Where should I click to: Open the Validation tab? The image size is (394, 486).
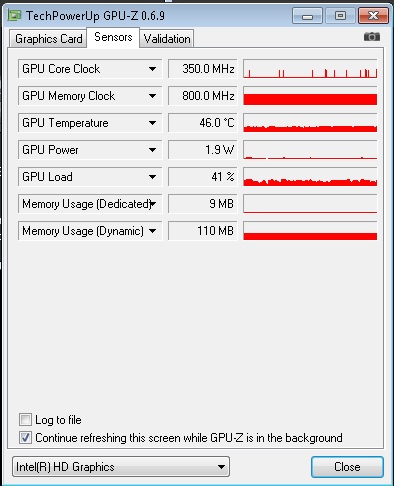(167, 39)
